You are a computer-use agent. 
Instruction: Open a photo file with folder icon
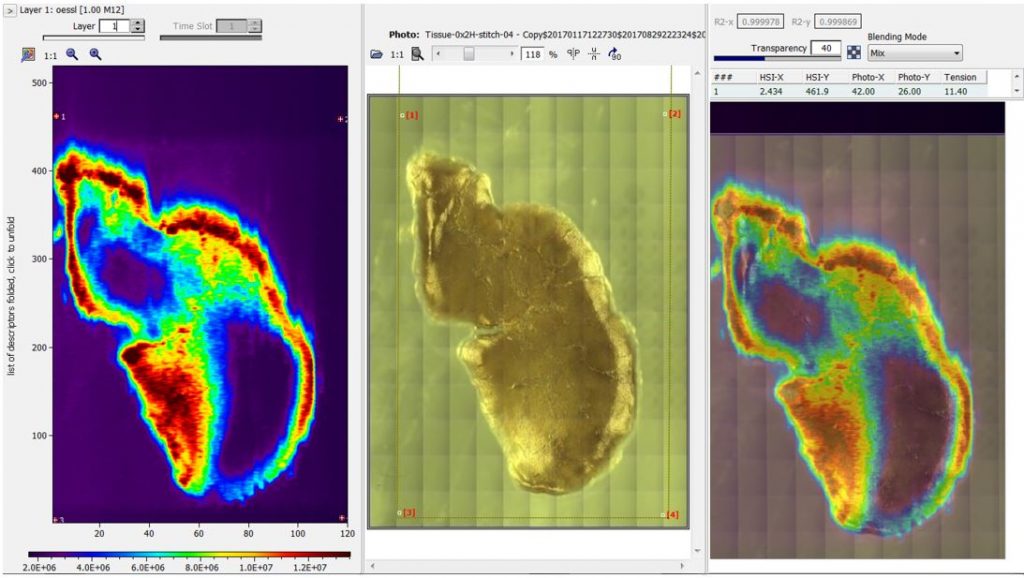[x=376, y=54]
